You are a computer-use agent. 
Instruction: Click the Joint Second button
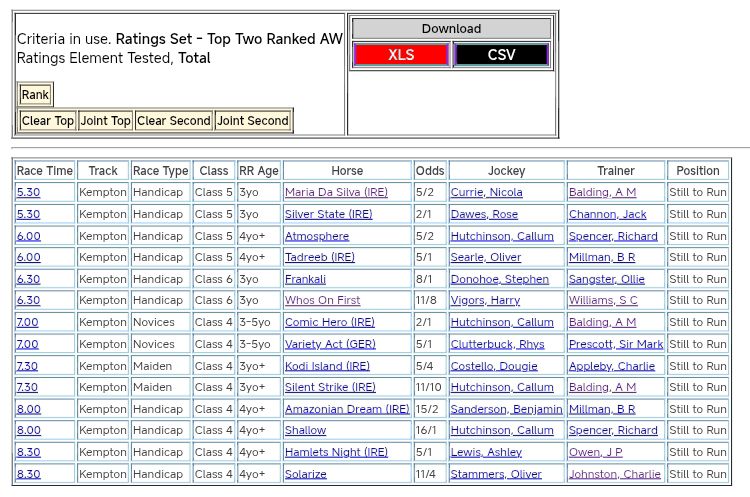(253, 121)
